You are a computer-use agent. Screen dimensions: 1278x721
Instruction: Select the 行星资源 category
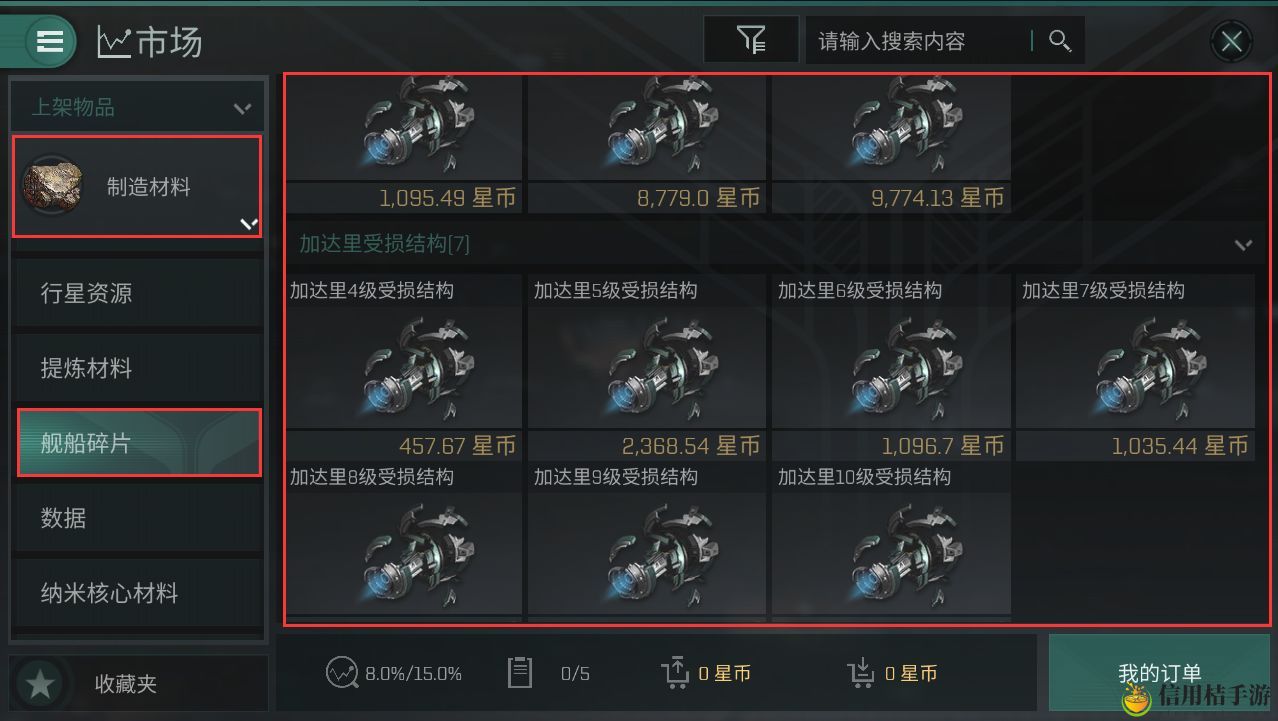pyautogui.click(x=139, y=293)
